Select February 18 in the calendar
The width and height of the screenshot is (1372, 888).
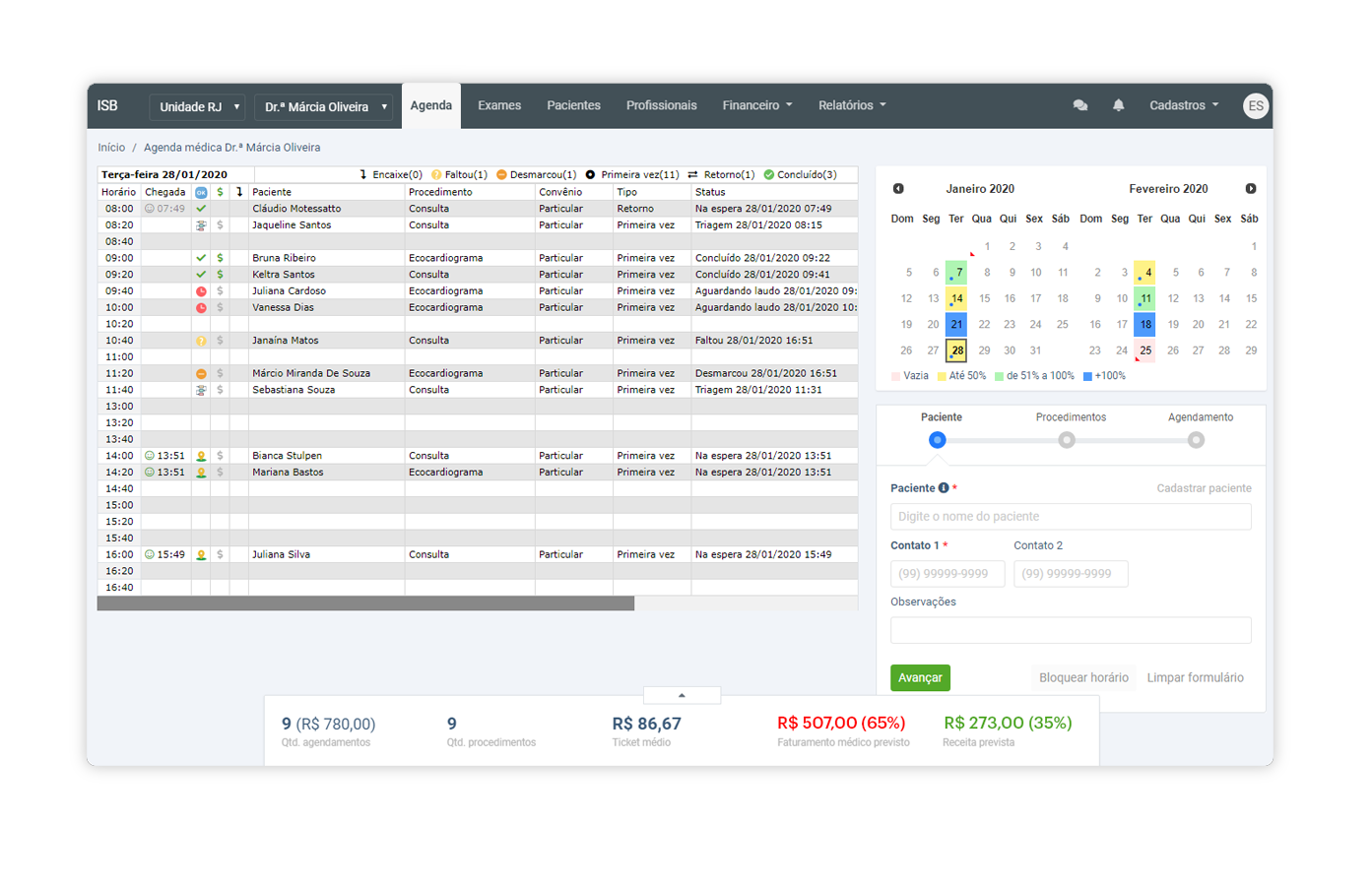tap(1145, 324)
